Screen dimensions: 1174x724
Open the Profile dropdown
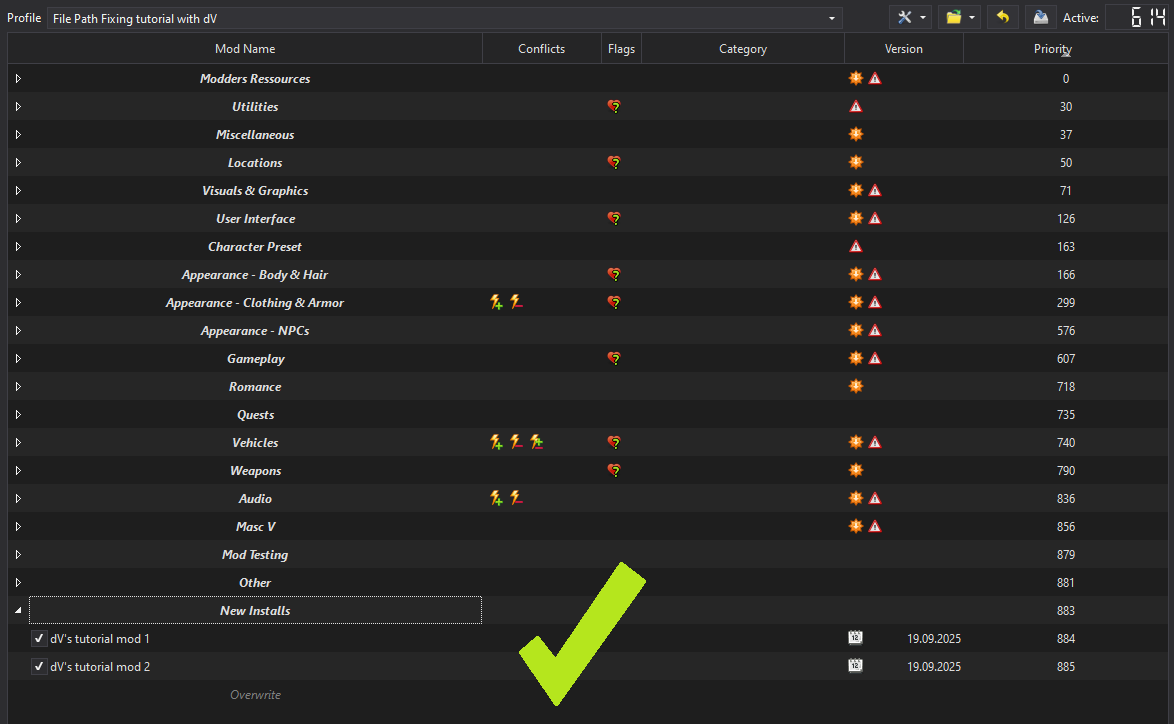click(444, 18)
